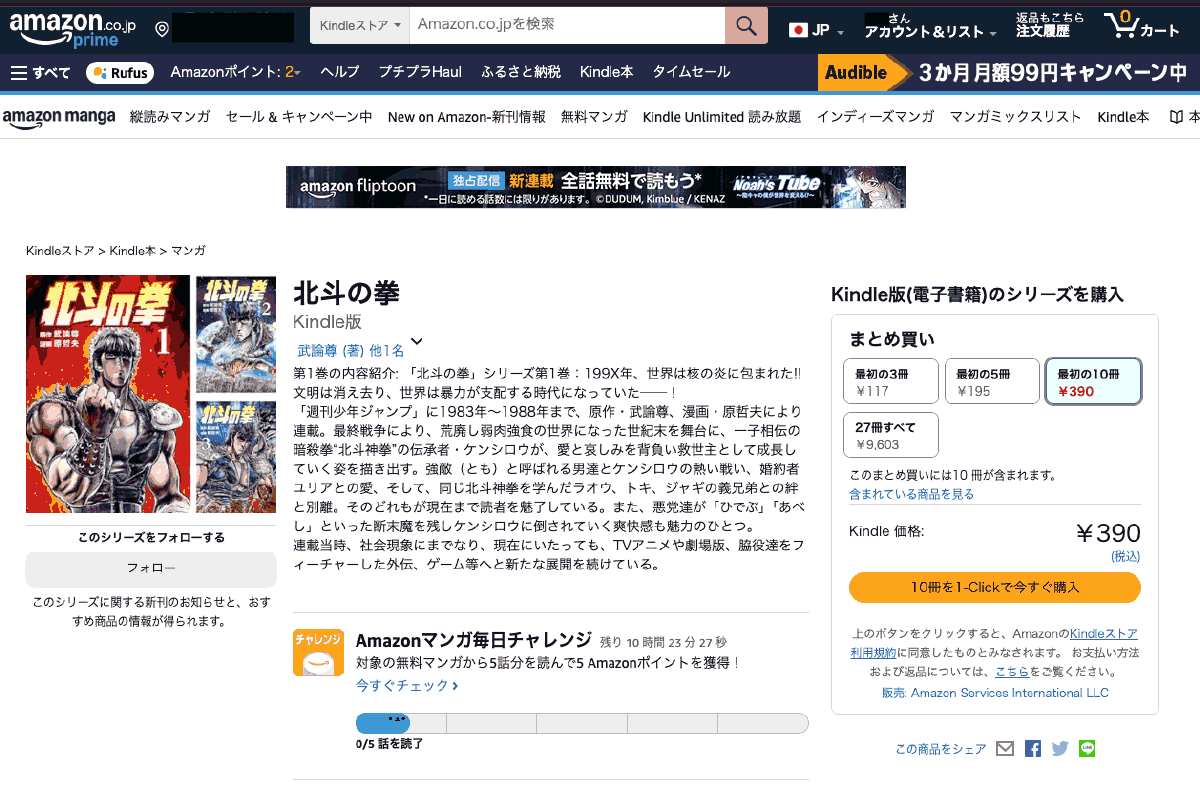Image resolution: width=1200 pixels, height=800 pixels.
Task: Open ヘルプ in the navigation bar
Action: 339,72
